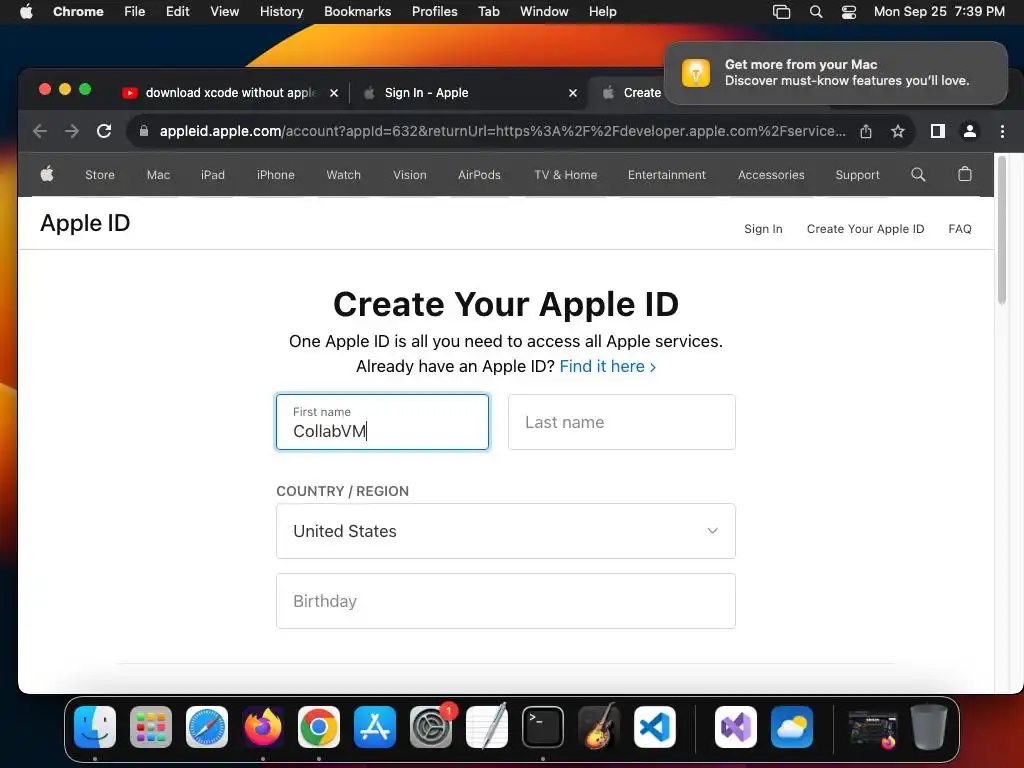Open the Chrome File menu
This screenshot has width=1024, height=768.
point(135,12)
